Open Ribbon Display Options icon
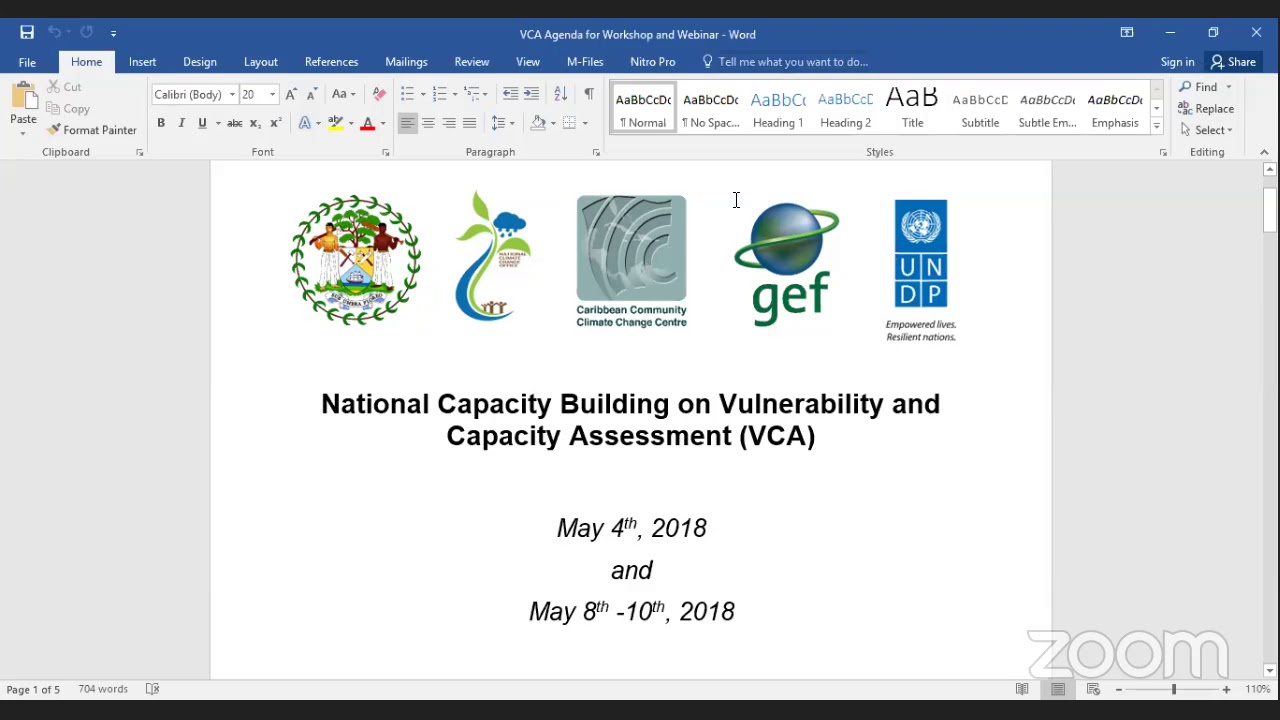Viewport: 1280px width, 720px height. tap(1127, 33)
